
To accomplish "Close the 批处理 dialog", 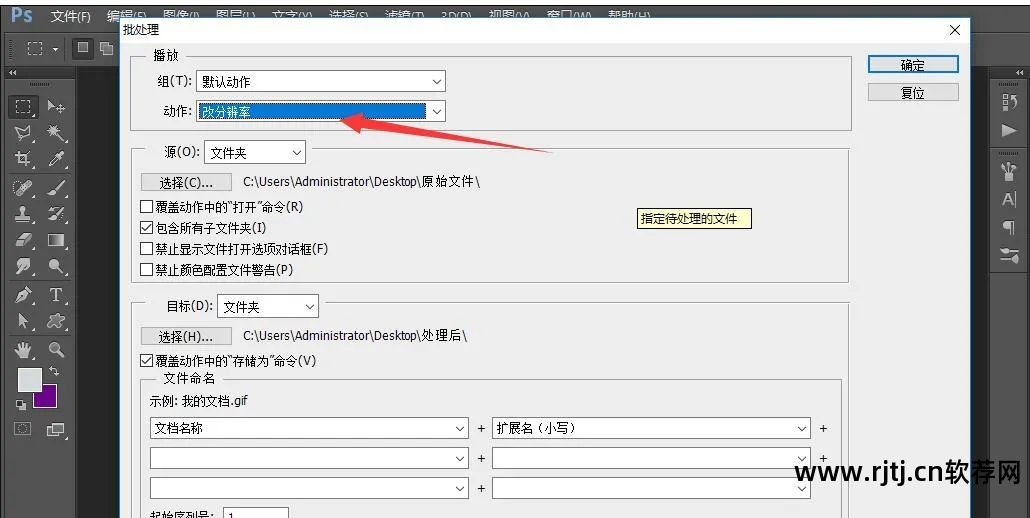I will point(955,30).
